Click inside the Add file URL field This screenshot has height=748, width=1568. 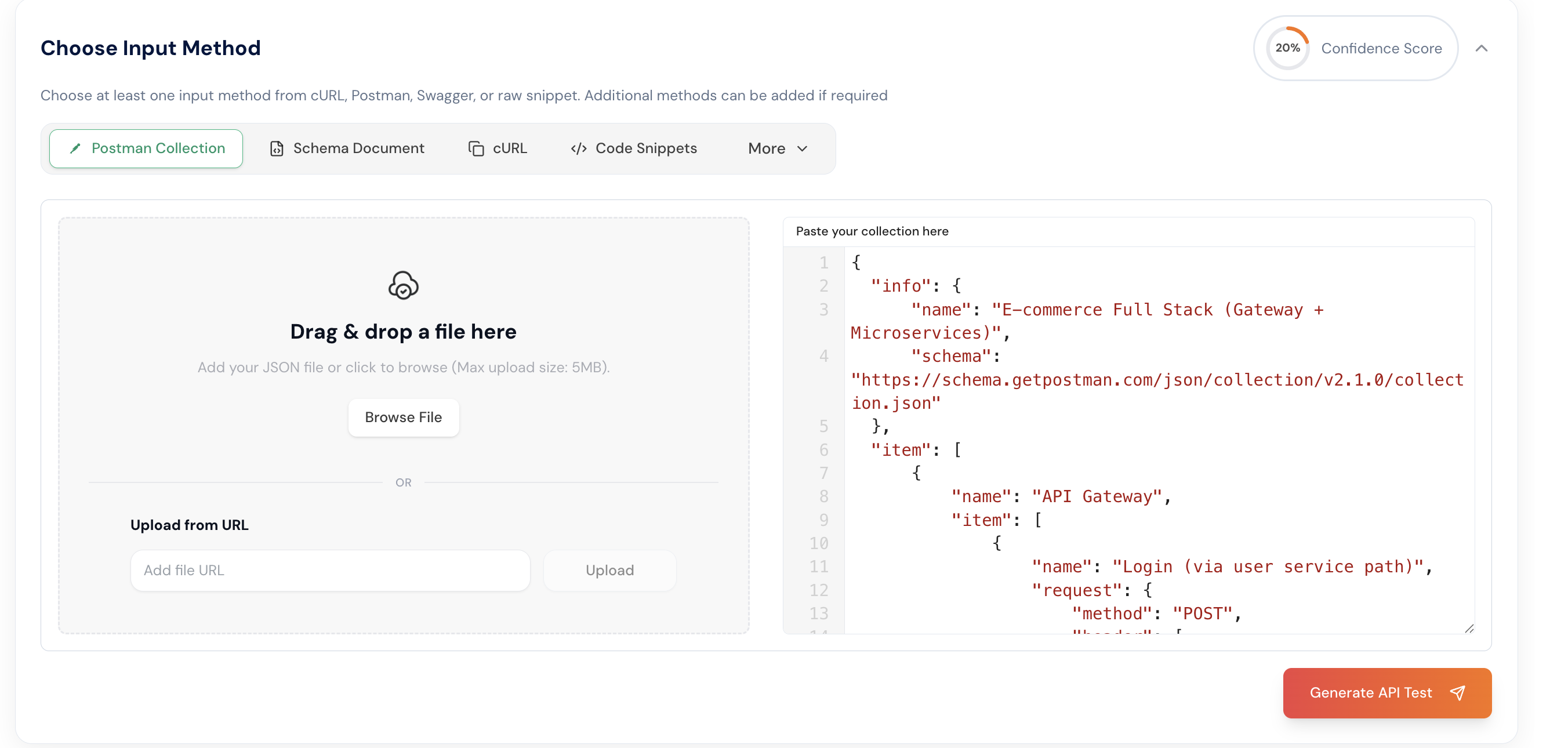point(330,571)
